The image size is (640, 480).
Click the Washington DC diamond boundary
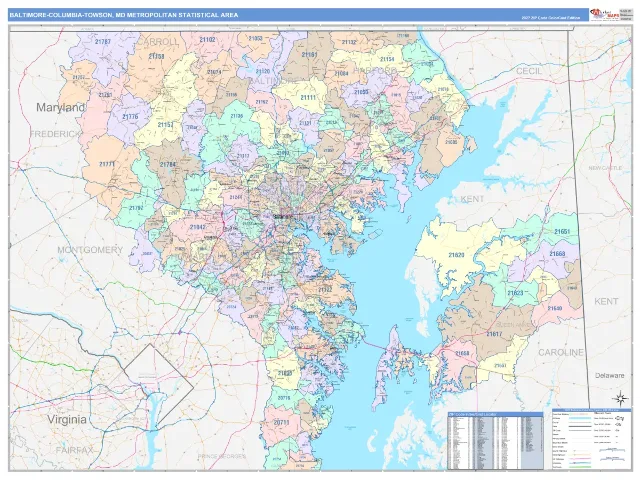pyautogui.click(x=159, y=385)
